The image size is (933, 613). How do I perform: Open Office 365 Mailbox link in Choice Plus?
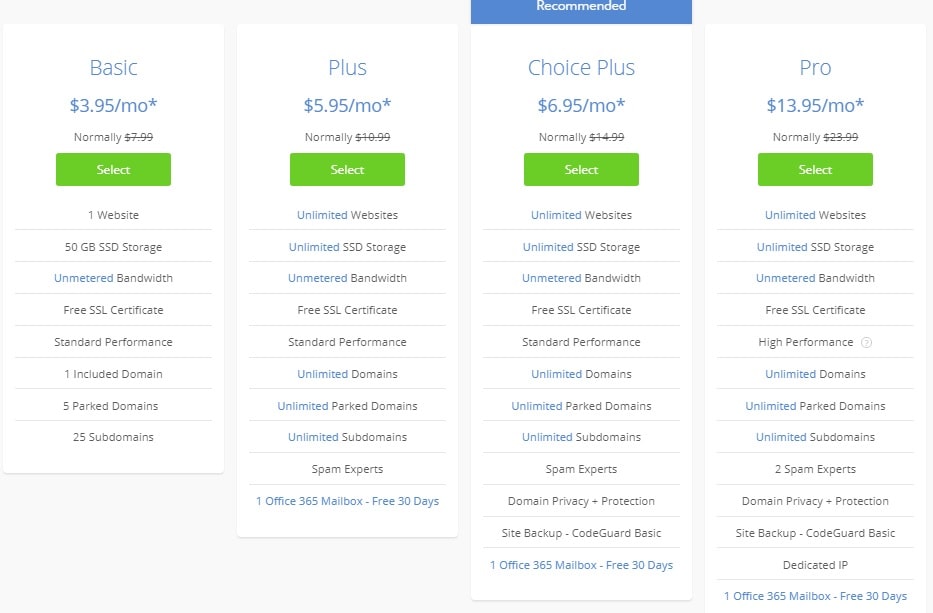[581, 565]
